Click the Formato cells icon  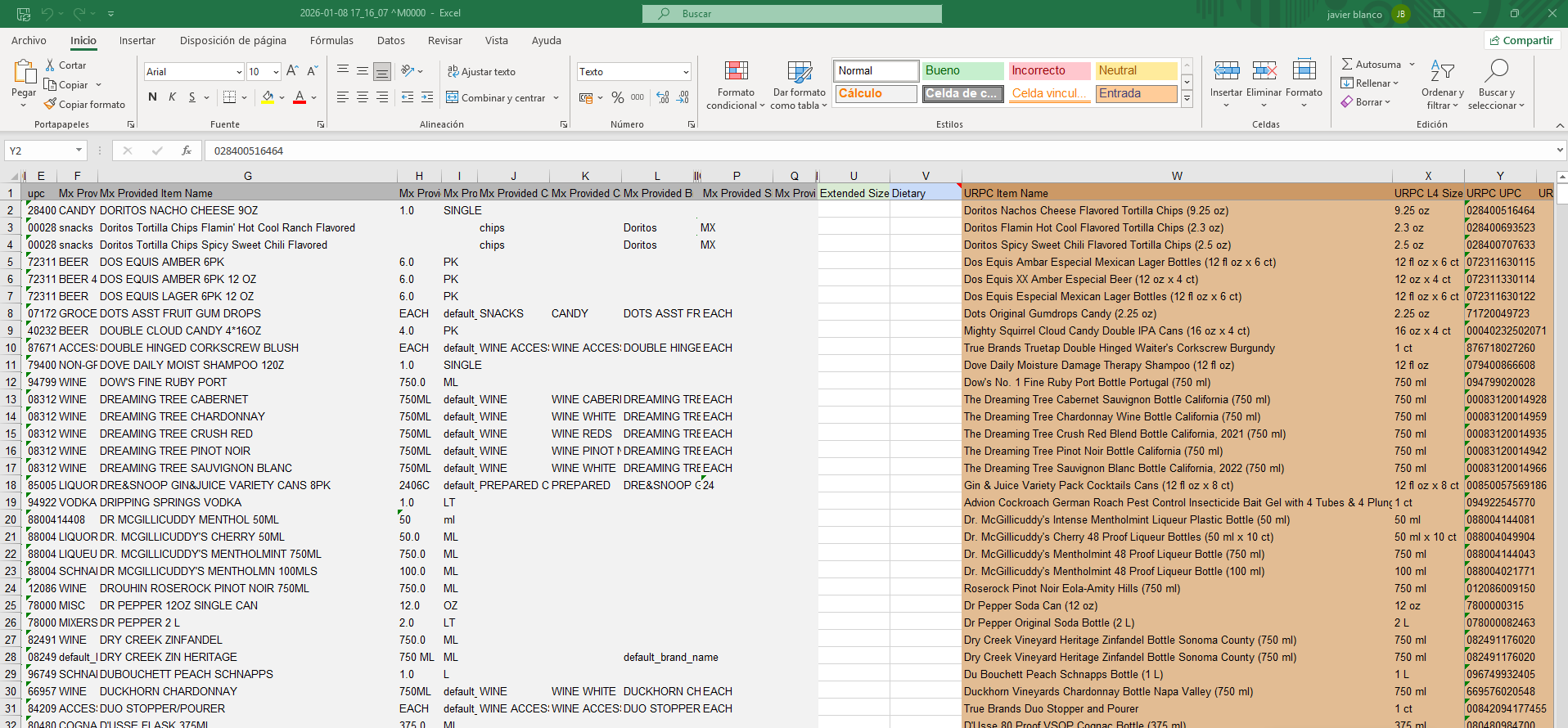click(1304, 70)
